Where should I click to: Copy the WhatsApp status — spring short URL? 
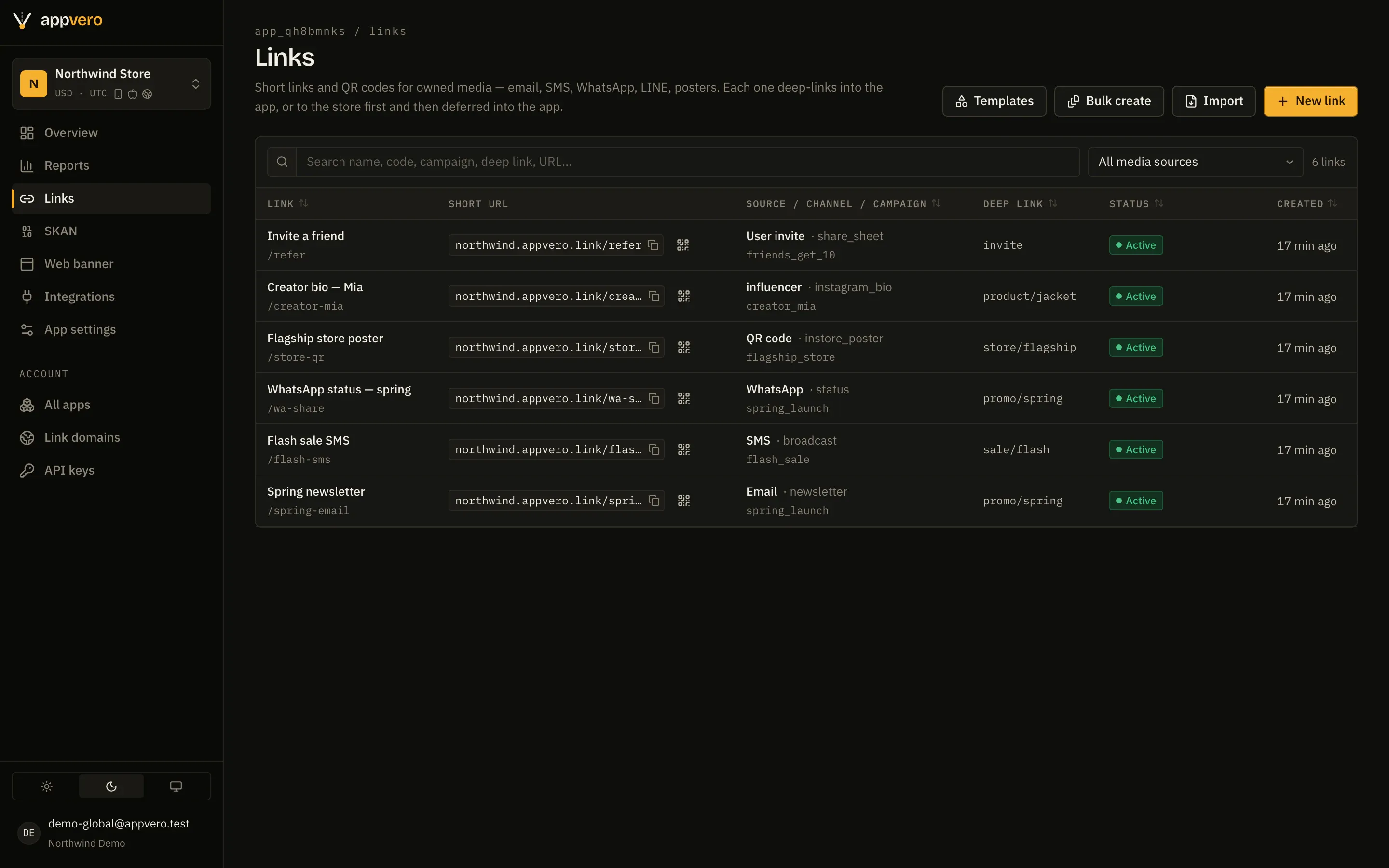(654, 398)
